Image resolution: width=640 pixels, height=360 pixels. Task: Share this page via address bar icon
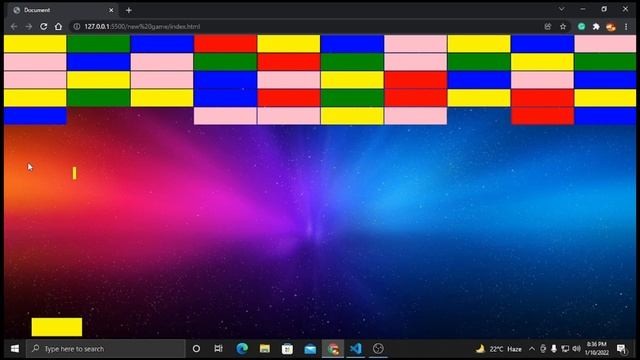tap(548, 27)
